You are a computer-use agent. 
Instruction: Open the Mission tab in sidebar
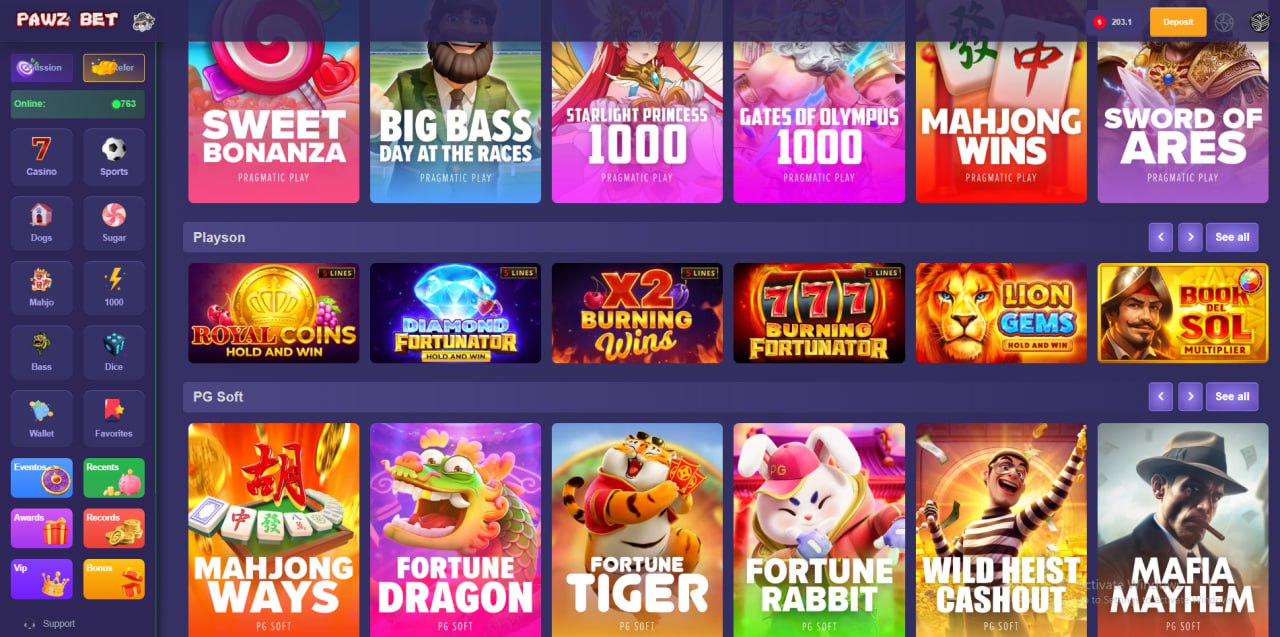(x=42, y=68)
